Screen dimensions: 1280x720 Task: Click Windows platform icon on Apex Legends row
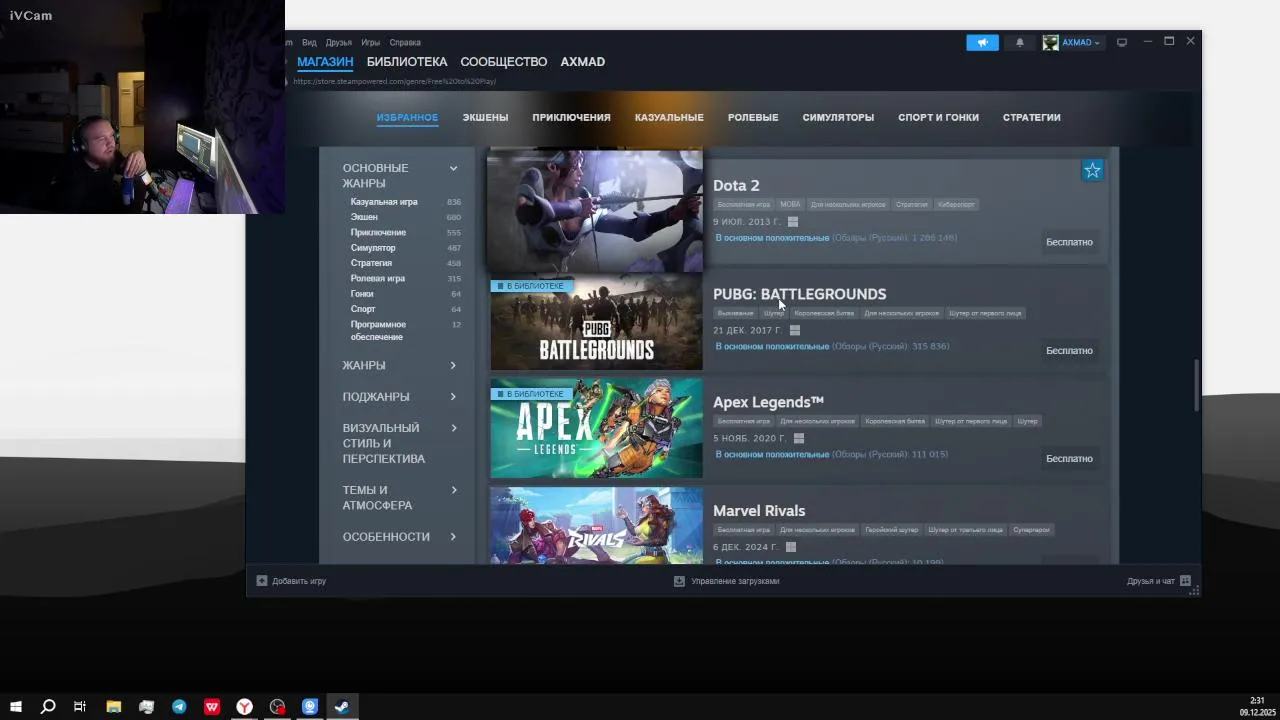pyautogui.click(x=798, y=438)
